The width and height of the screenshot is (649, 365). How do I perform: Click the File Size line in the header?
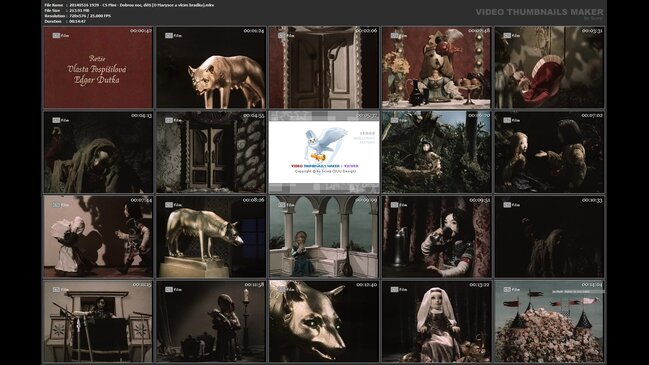[67, 10]
